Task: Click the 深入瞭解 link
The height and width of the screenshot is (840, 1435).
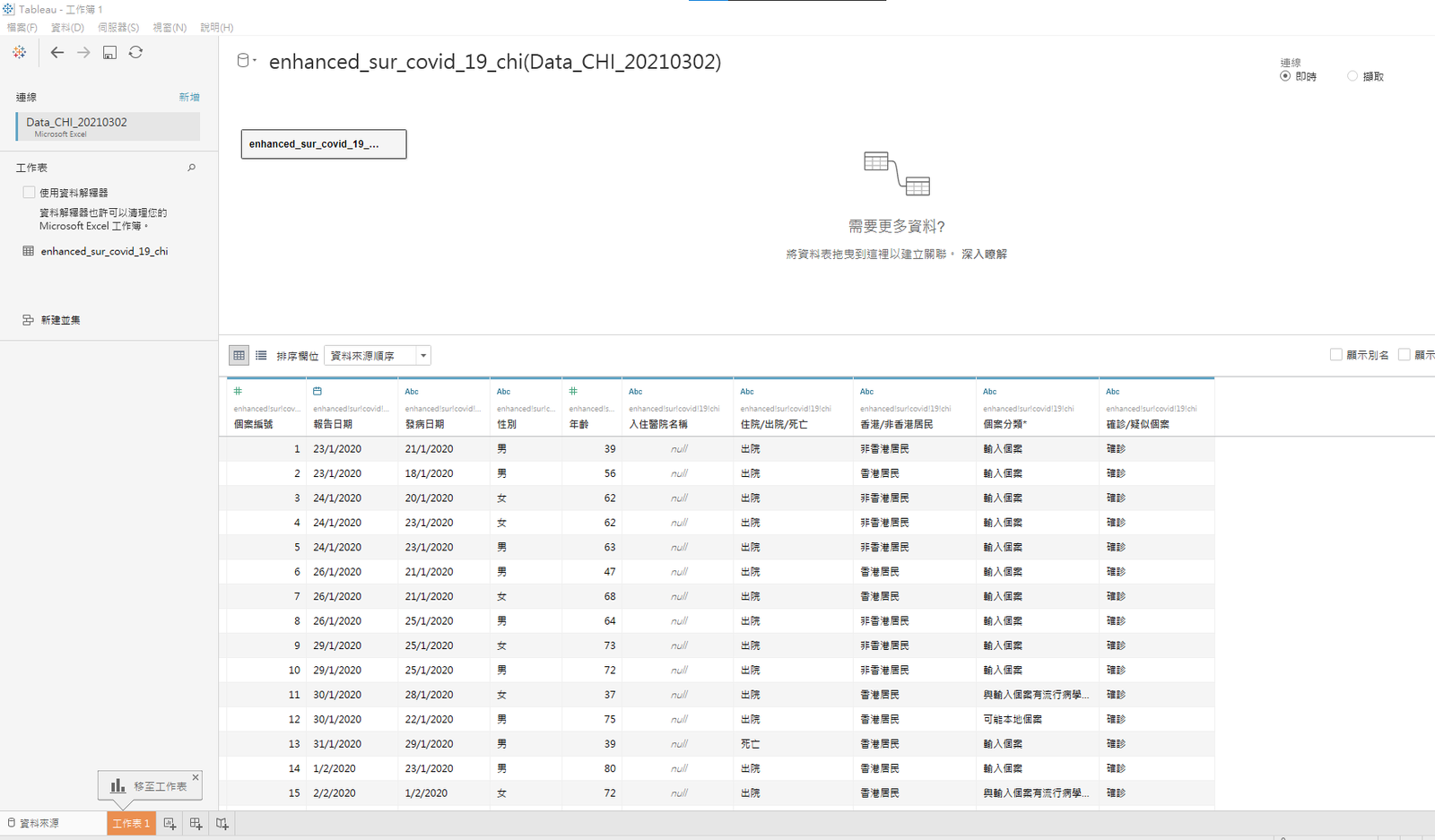Action: click(x=984, y=255)
